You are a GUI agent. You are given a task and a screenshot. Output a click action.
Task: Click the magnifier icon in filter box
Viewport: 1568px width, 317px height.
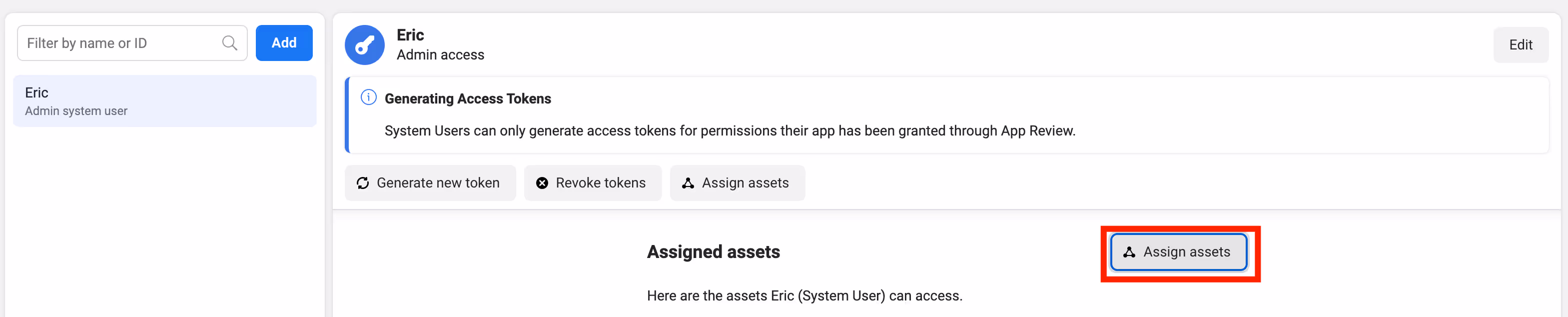point(229,42)
